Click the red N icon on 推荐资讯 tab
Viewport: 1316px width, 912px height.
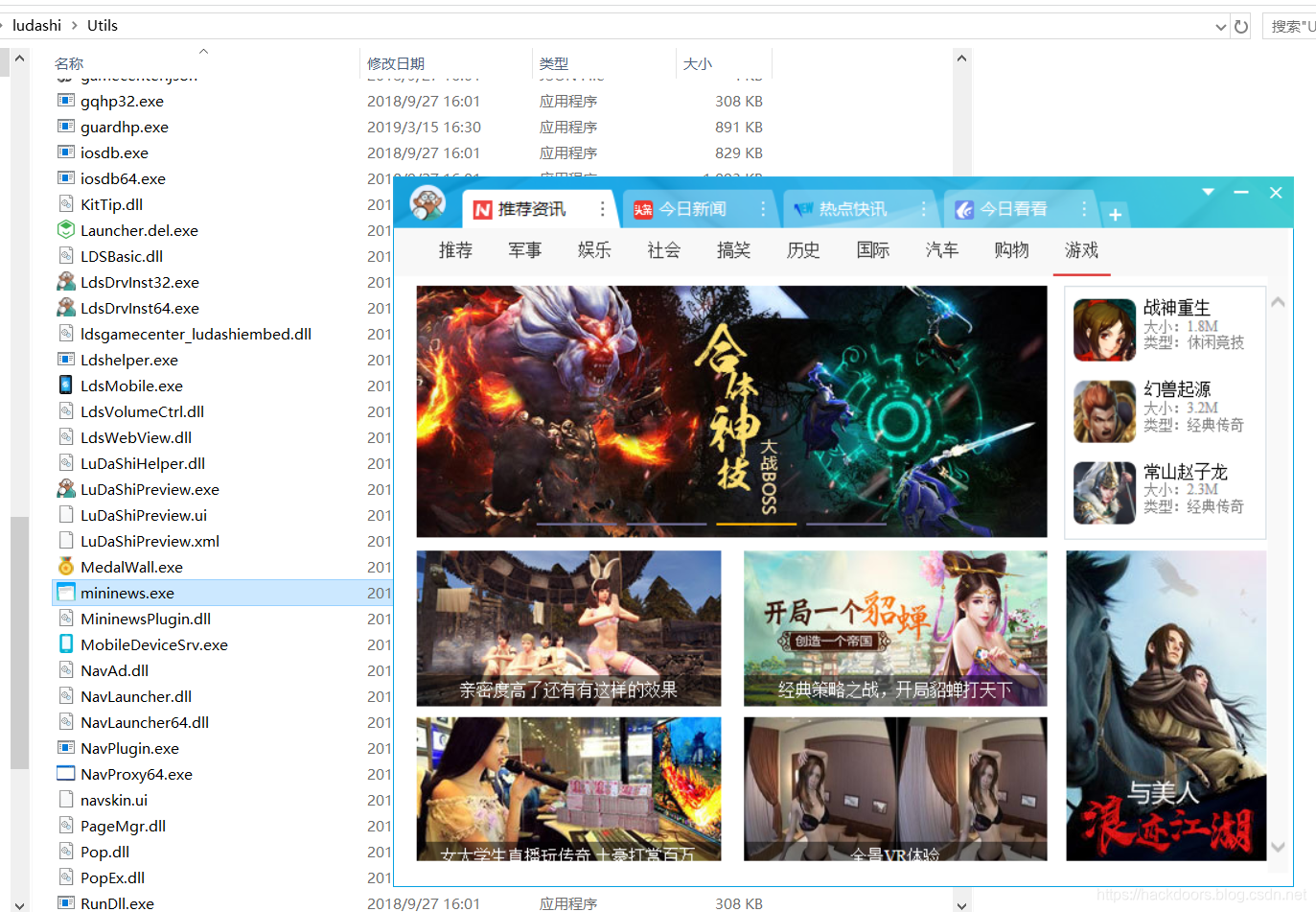click(x=483, y=209)
